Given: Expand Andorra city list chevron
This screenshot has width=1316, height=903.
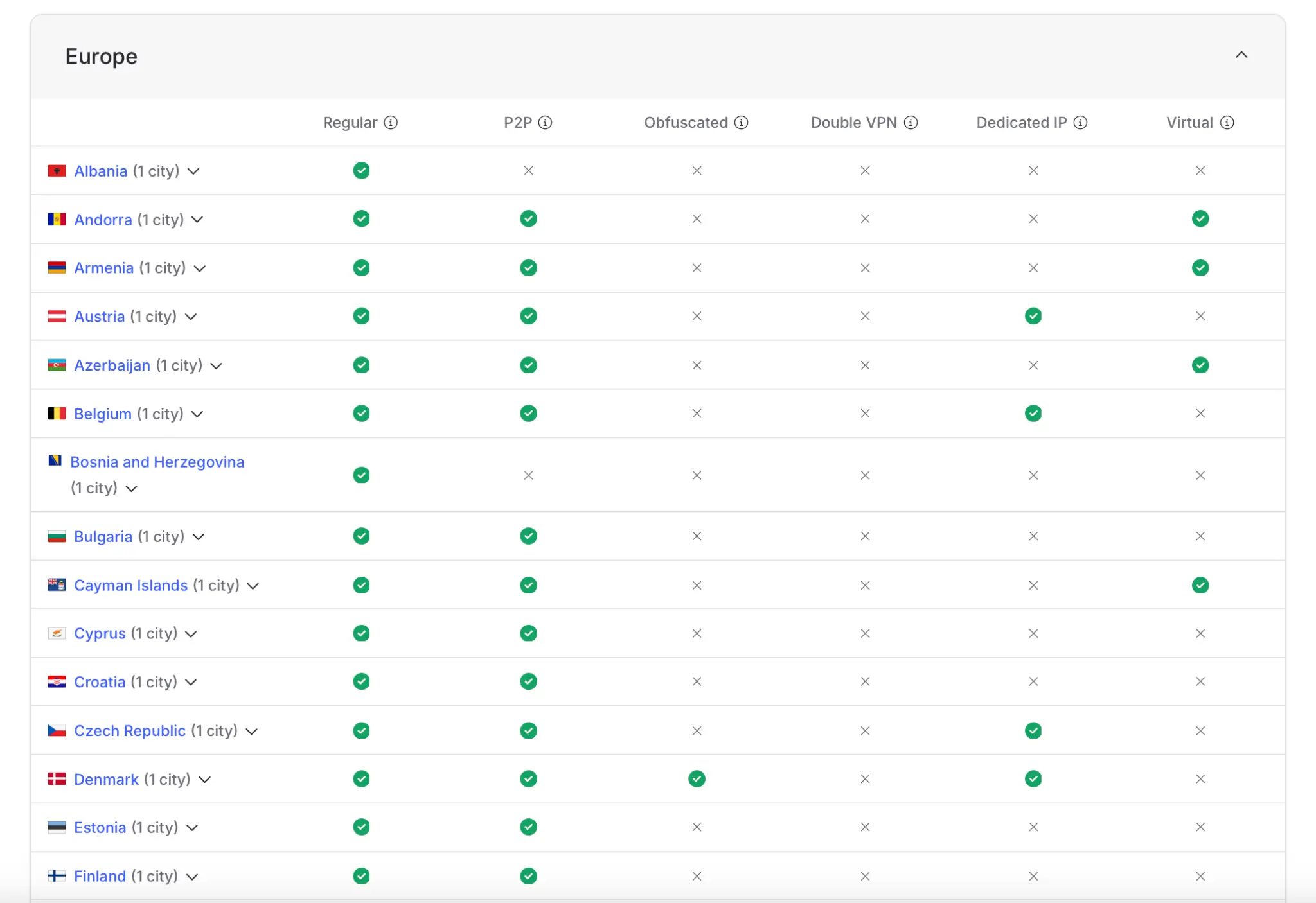Looking at the screenshot, I should [197, 220].
